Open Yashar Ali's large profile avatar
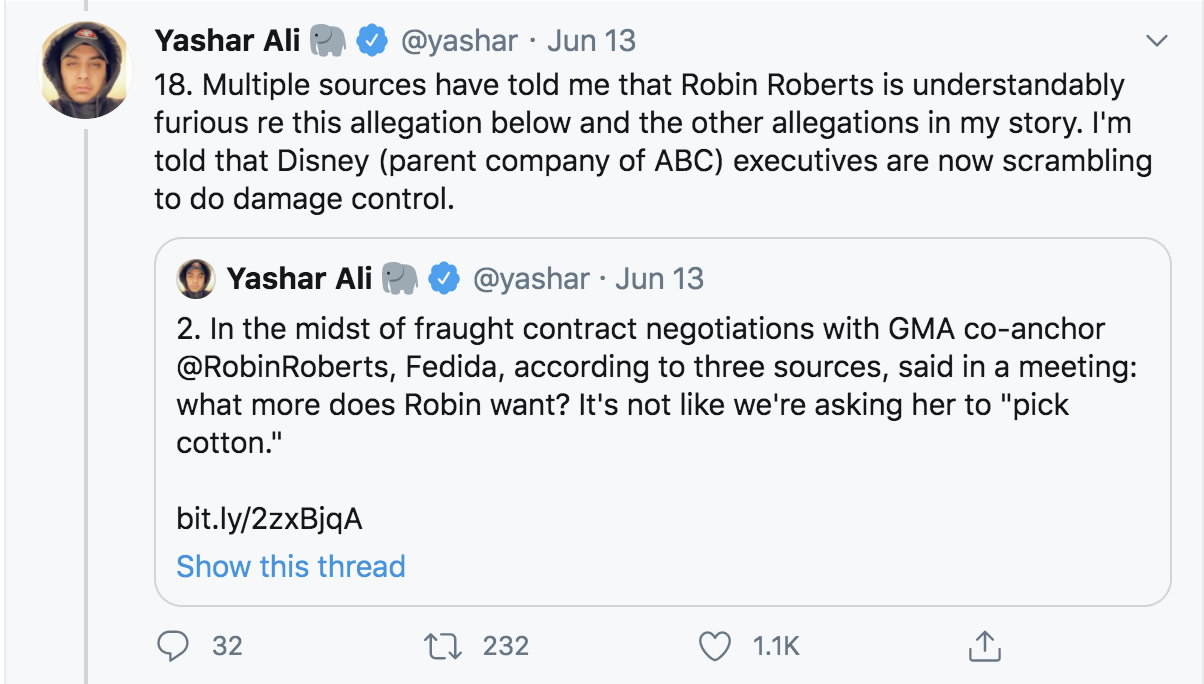 (x=85, y=70)
